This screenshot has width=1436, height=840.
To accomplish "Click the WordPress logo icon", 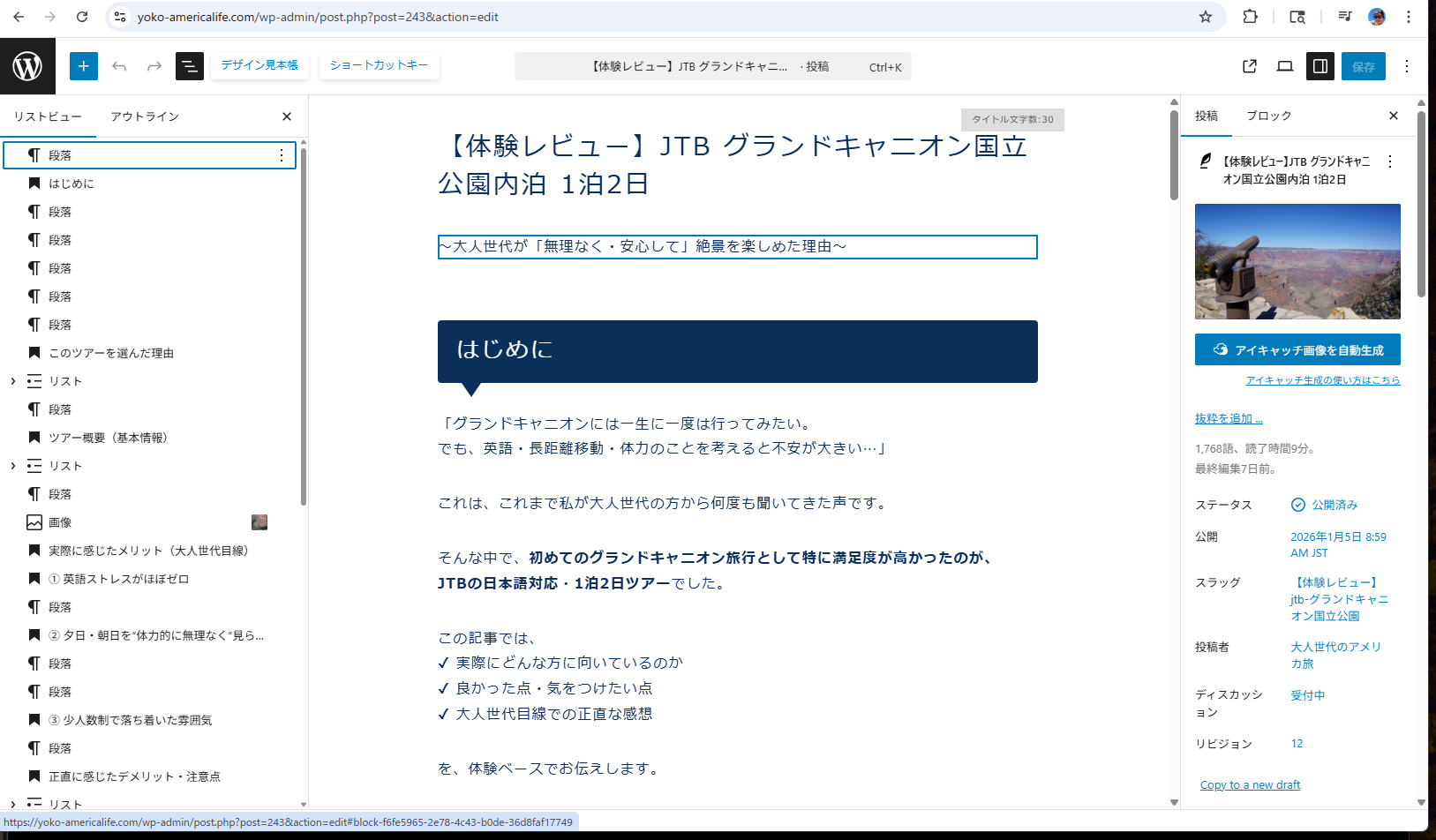I will [27, 66].
